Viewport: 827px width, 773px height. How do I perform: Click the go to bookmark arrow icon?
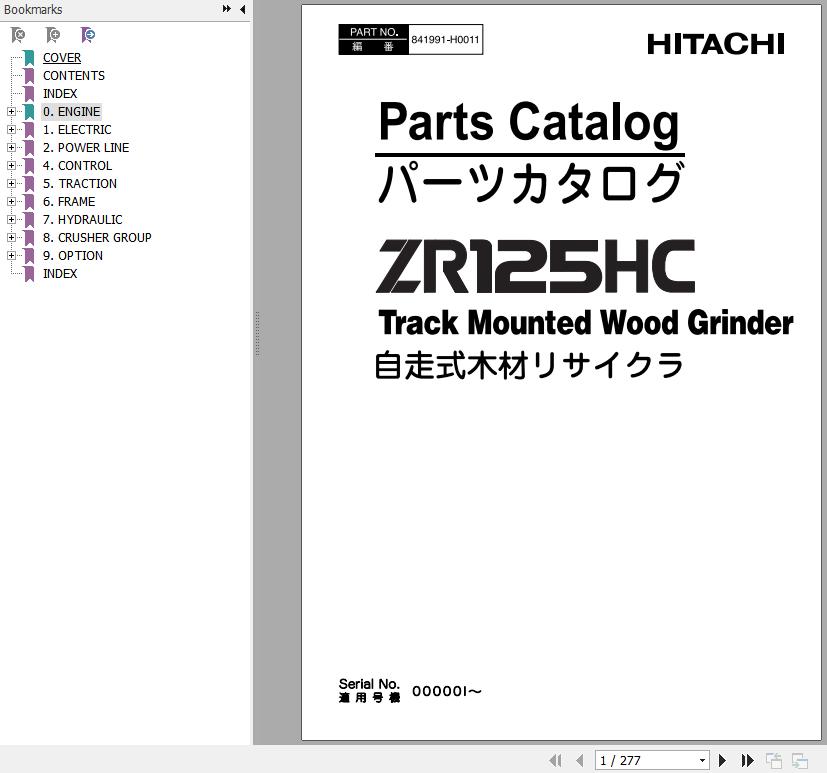tap(88, 35)
